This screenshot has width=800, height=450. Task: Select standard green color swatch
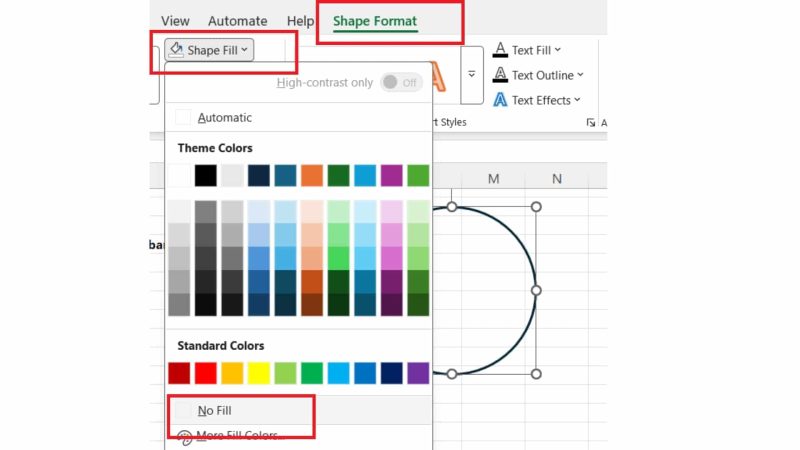[x=312, y=373]
